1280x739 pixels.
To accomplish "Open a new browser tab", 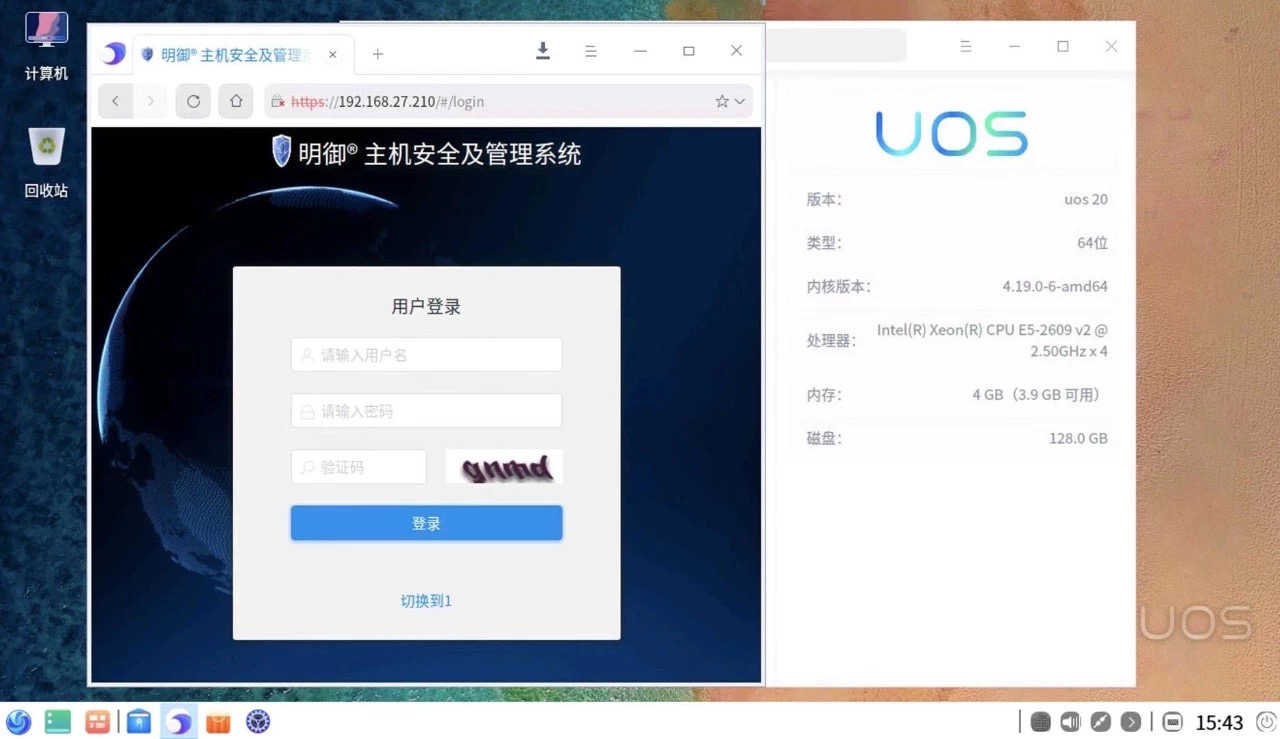I will [x=377, y=54].
